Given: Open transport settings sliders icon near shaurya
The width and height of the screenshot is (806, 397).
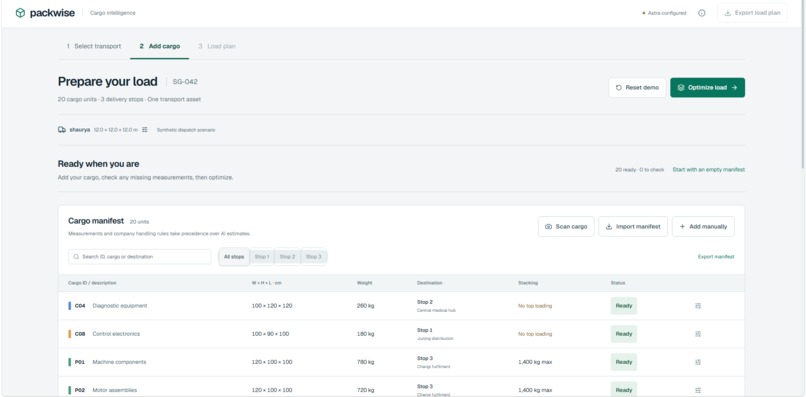Looking at the screenshot, I should (x=145, y=130).
